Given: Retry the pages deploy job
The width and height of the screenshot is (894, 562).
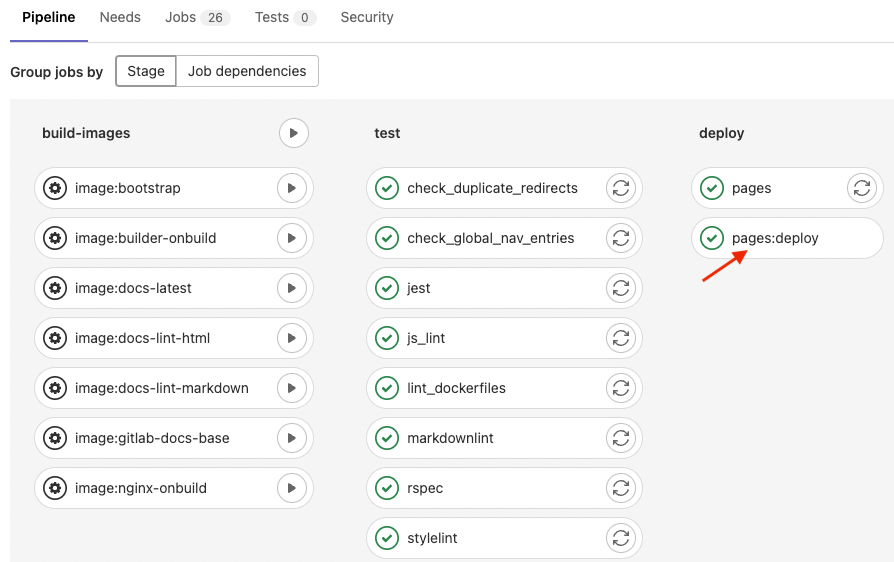Looking at the screenshot, I should [861, 188].
